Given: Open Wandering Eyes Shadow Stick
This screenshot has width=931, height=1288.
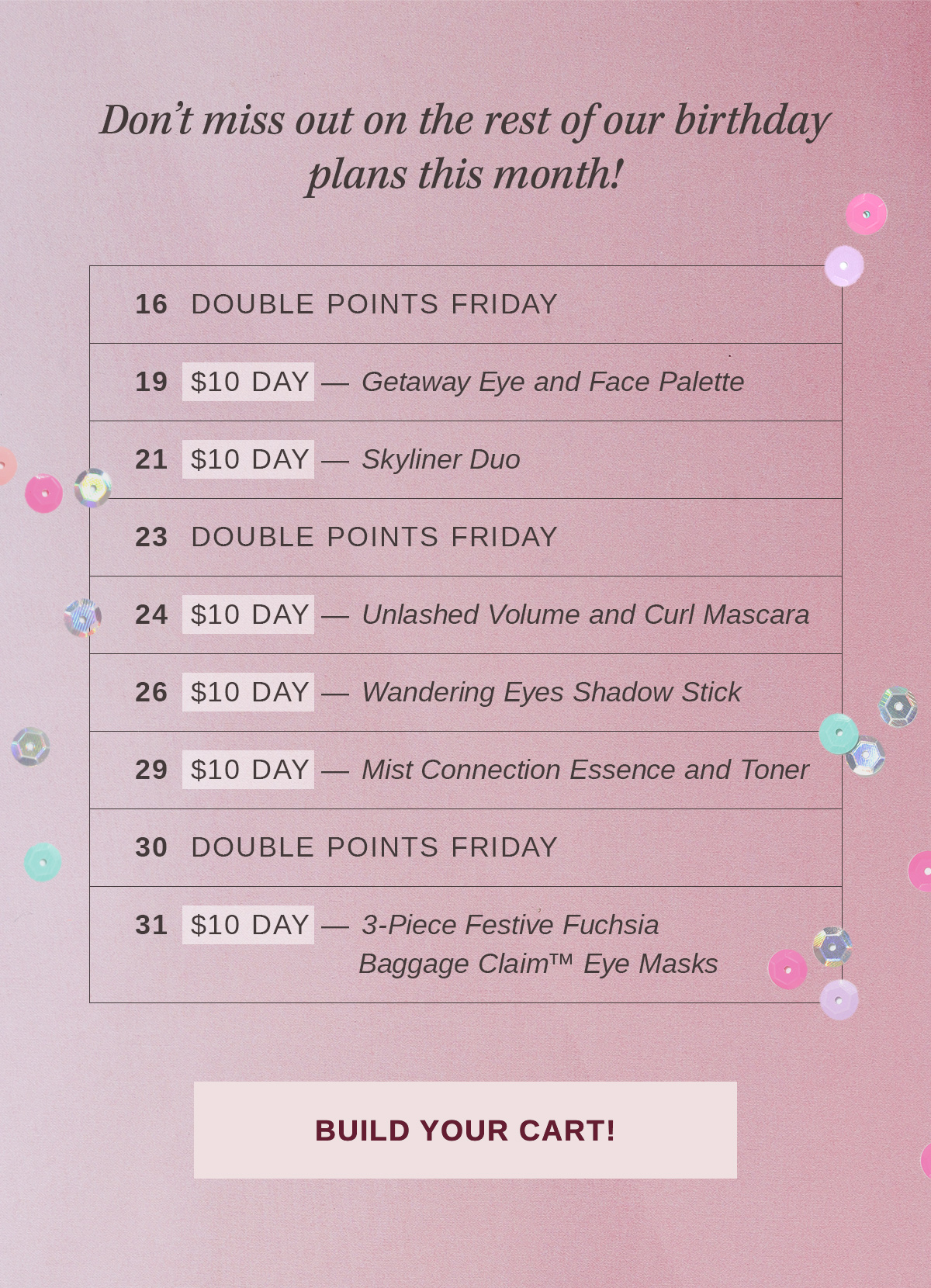Looking at the screenshot, I should 551,692.
